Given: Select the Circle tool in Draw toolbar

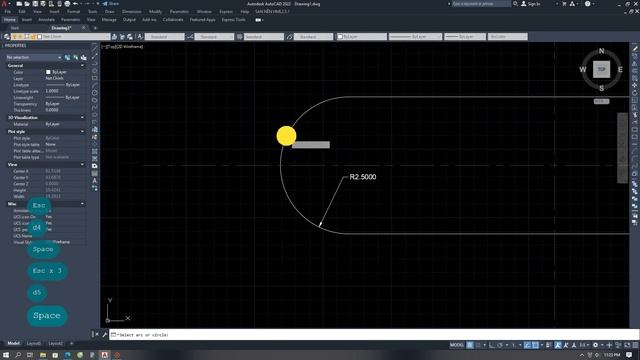Looking at the screenshot, I should (95, 93).
